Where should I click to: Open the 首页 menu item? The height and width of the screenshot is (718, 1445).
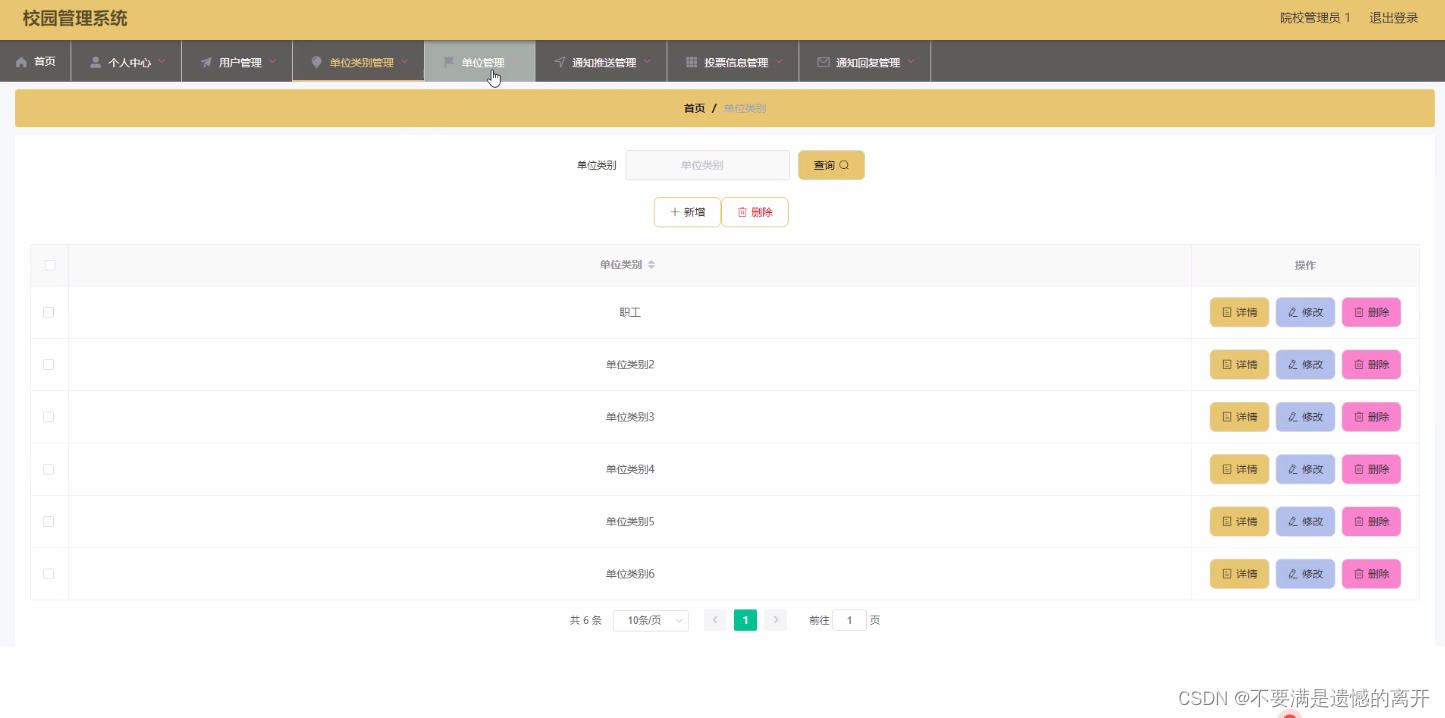click(35, 62)
